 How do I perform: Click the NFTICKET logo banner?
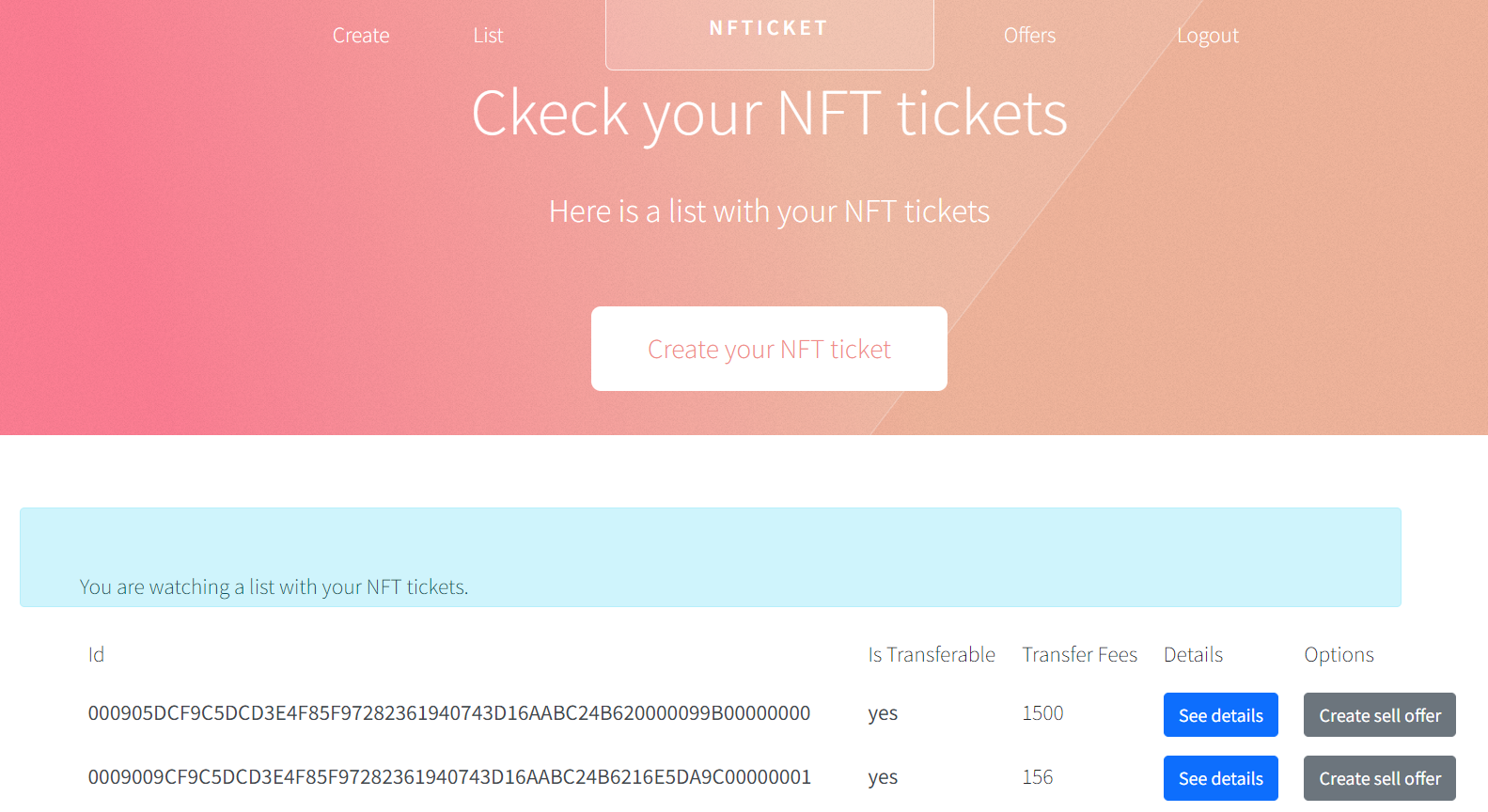769,29
